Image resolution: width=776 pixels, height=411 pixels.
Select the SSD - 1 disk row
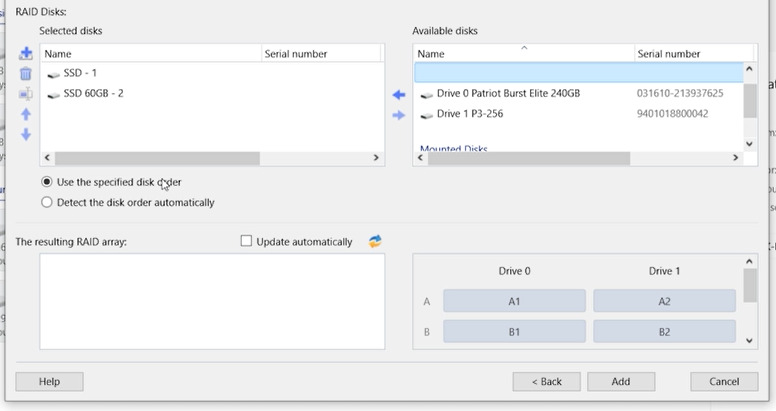212,73
